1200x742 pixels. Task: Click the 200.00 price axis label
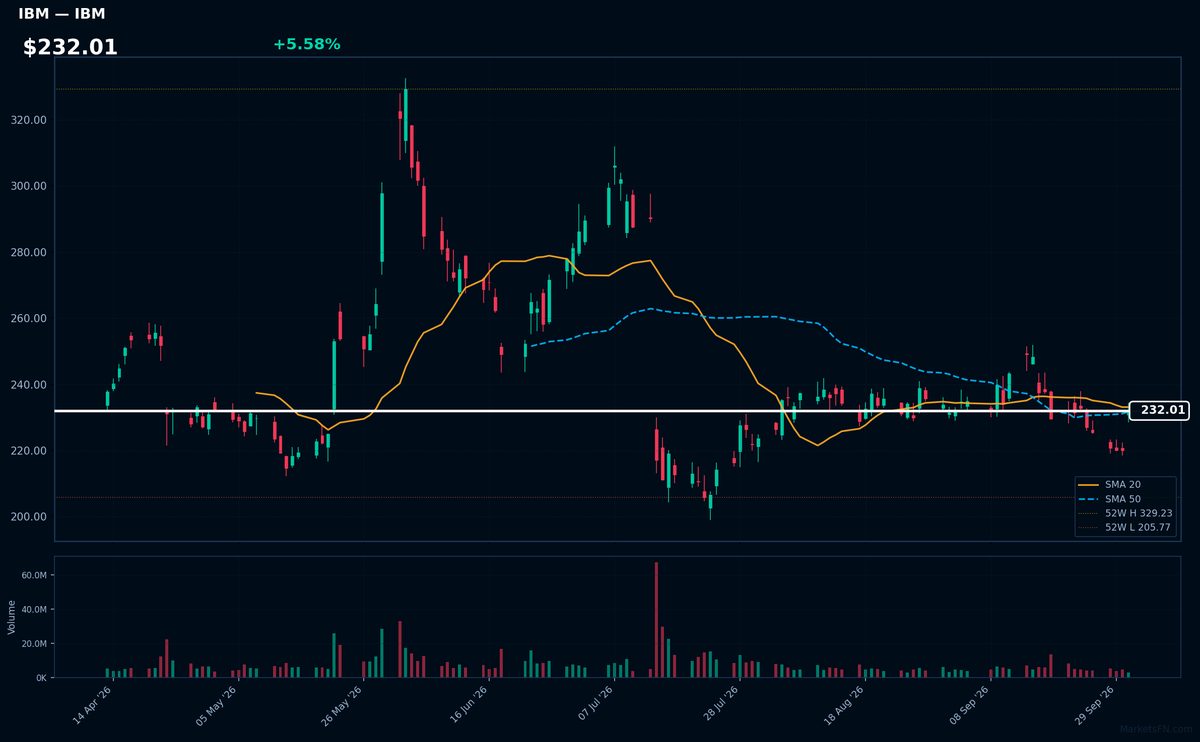pyautogui.click(x=28, y=517)
